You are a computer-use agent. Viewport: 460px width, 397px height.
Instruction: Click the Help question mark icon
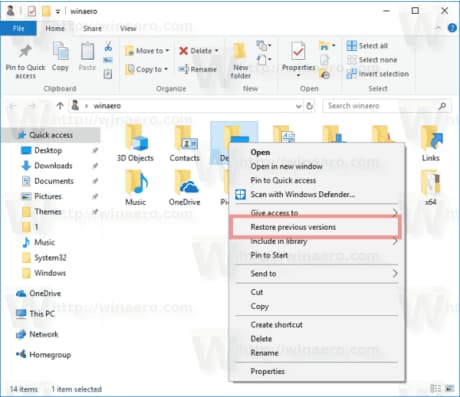(x=452, y=28)
